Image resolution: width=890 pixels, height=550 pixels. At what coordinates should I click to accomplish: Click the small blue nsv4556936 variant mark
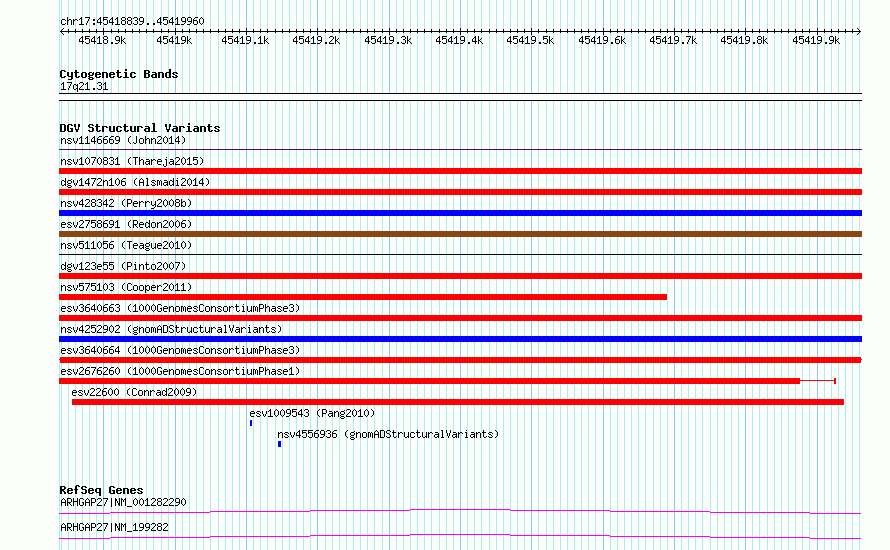[279, 444]
